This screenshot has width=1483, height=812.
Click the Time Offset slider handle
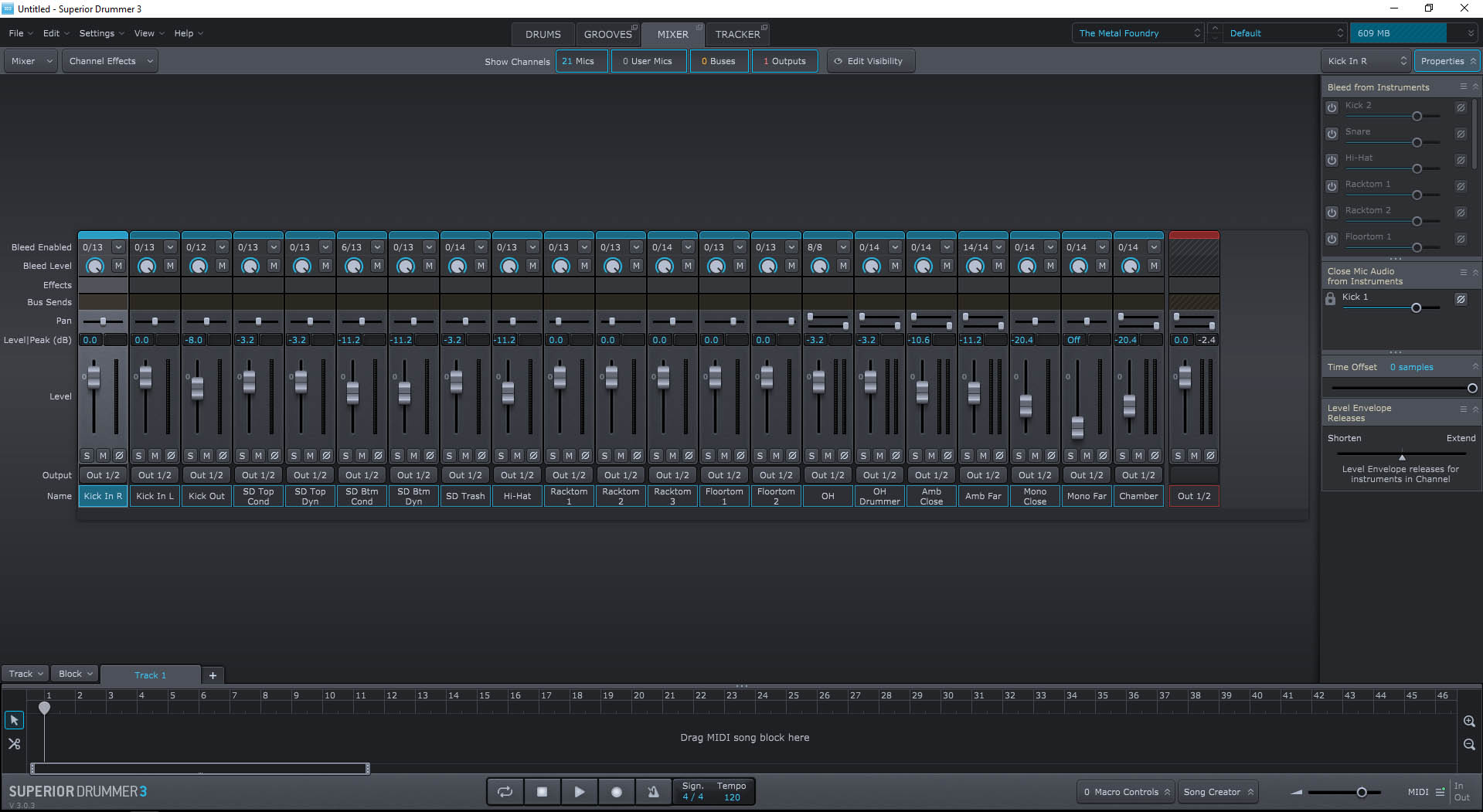pyautogui.click(x=1472, y=388)
